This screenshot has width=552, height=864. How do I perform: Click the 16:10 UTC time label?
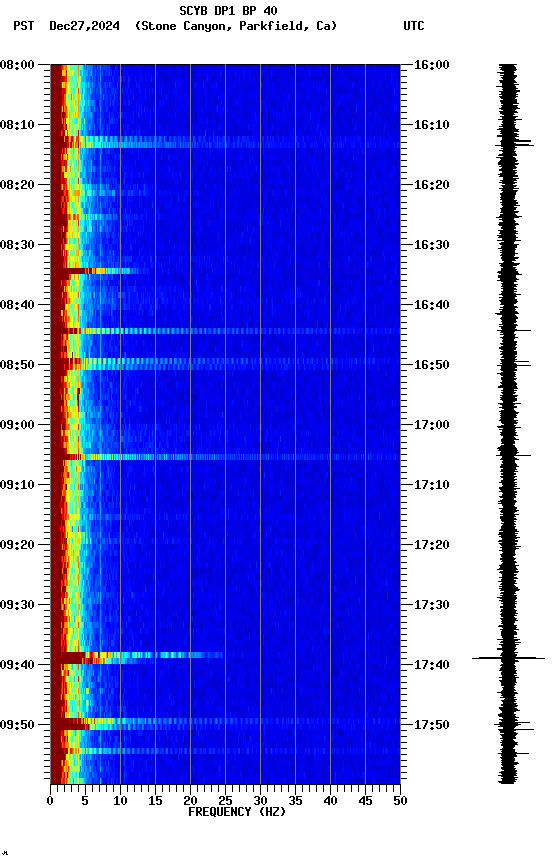(432, 125)
